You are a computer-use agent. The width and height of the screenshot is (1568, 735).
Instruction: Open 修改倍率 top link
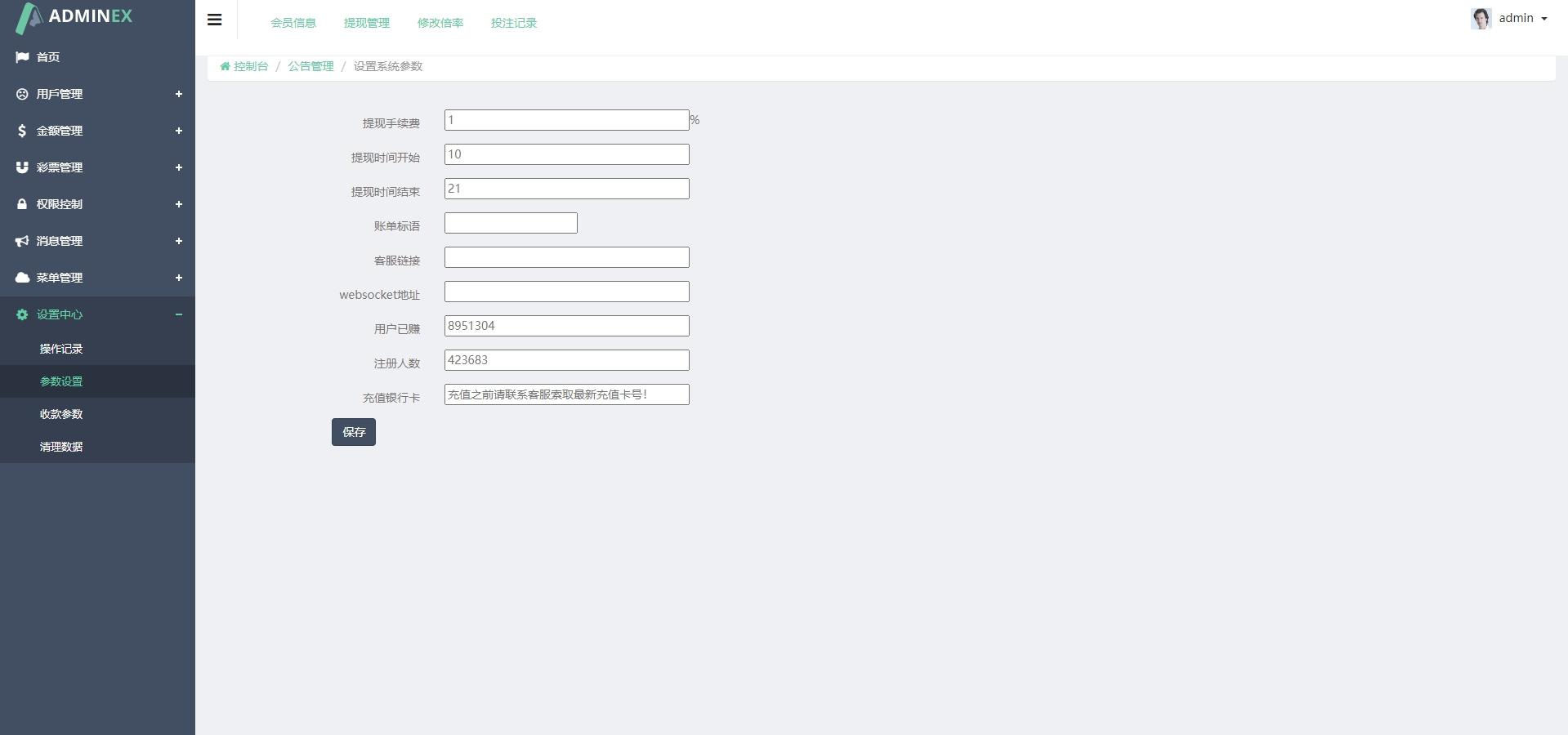point(440,23)
